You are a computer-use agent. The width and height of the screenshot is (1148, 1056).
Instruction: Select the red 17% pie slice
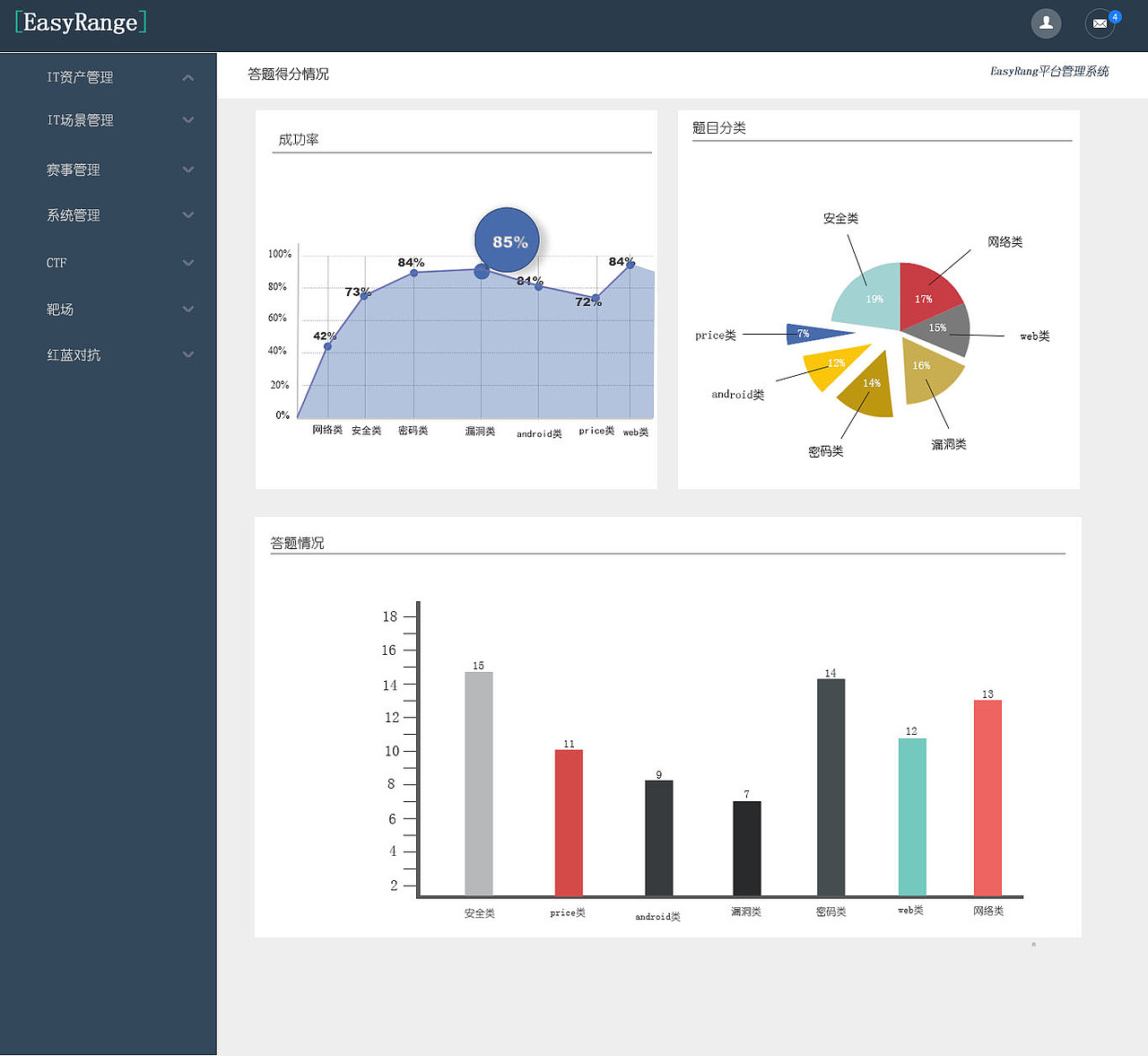pos(926,297)
